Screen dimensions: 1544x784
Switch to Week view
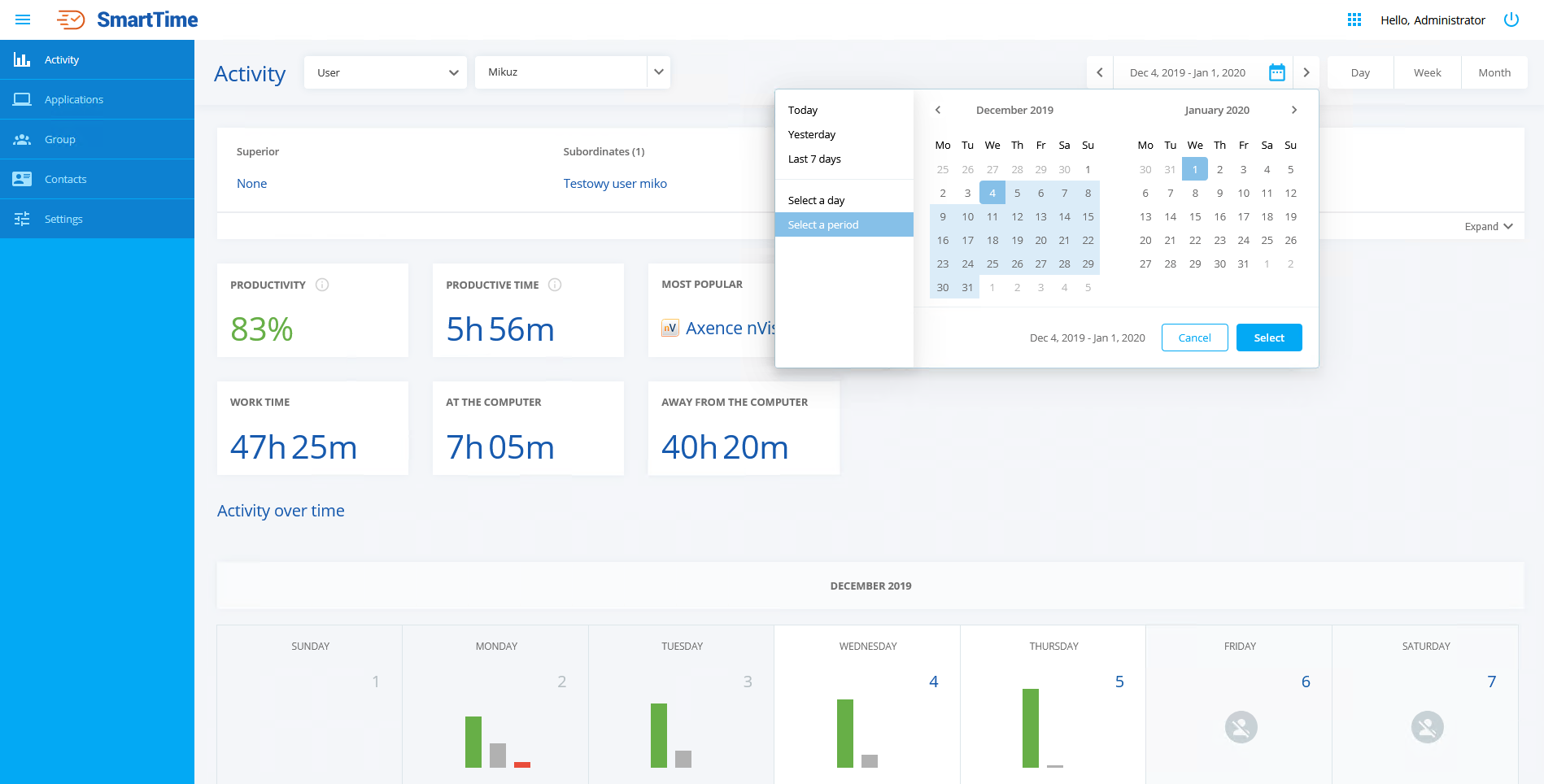pyautogui.click(x=1427, y=72)
